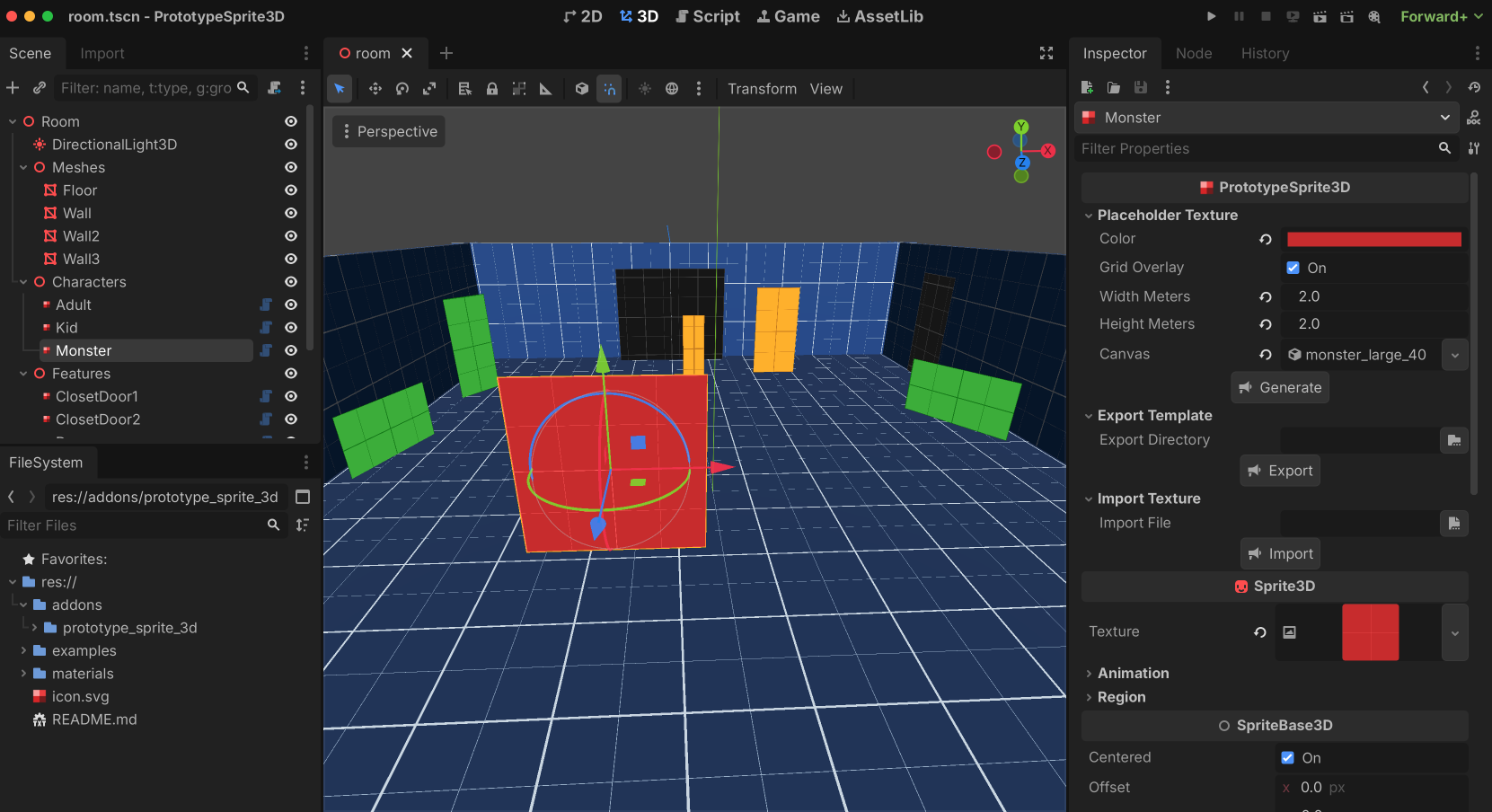
Task: Open the red Color swatch picker
Action: click(x=1373, y=238)
